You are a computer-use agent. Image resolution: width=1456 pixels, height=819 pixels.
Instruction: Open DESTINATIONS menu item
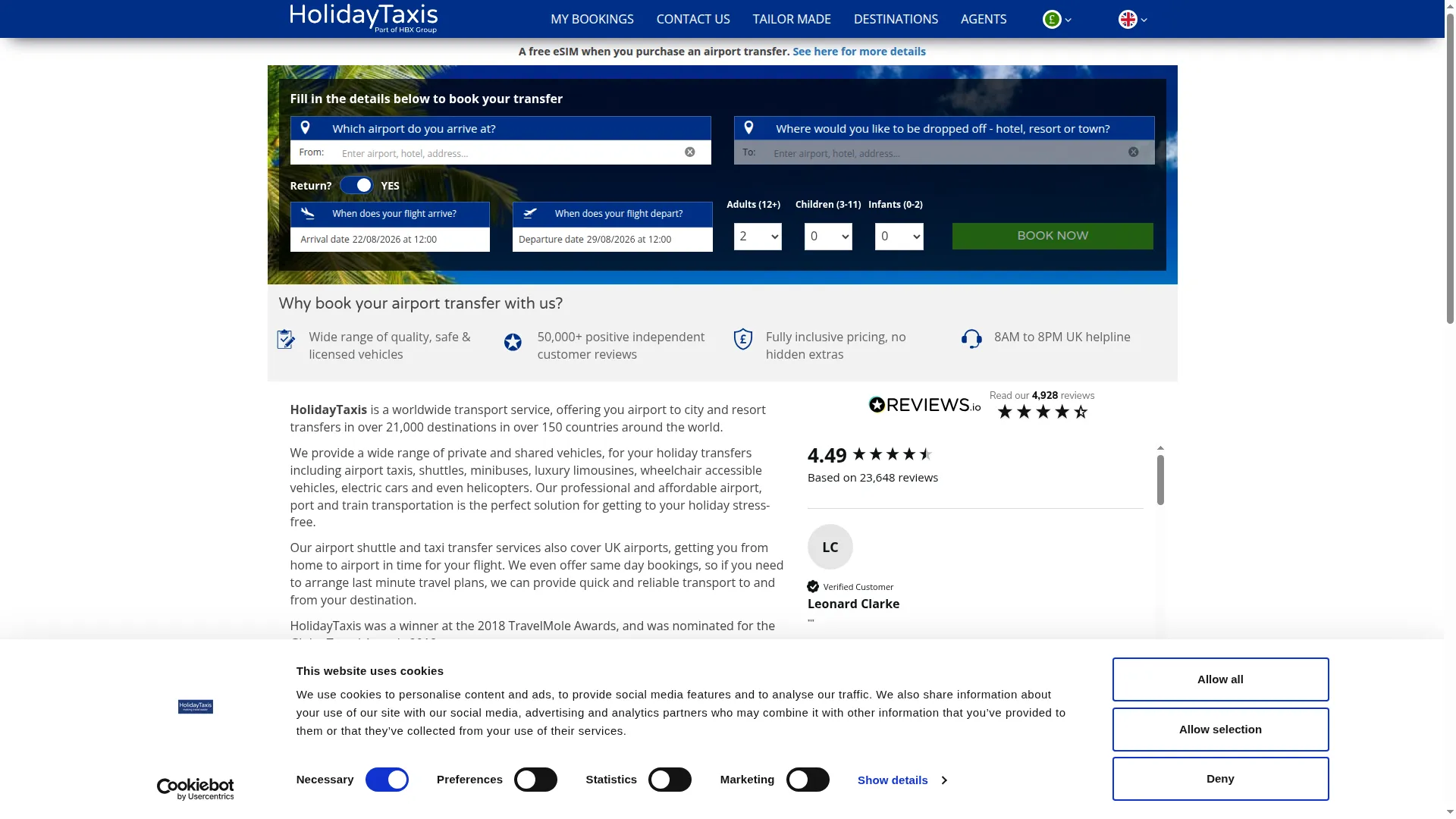point(896,19)
